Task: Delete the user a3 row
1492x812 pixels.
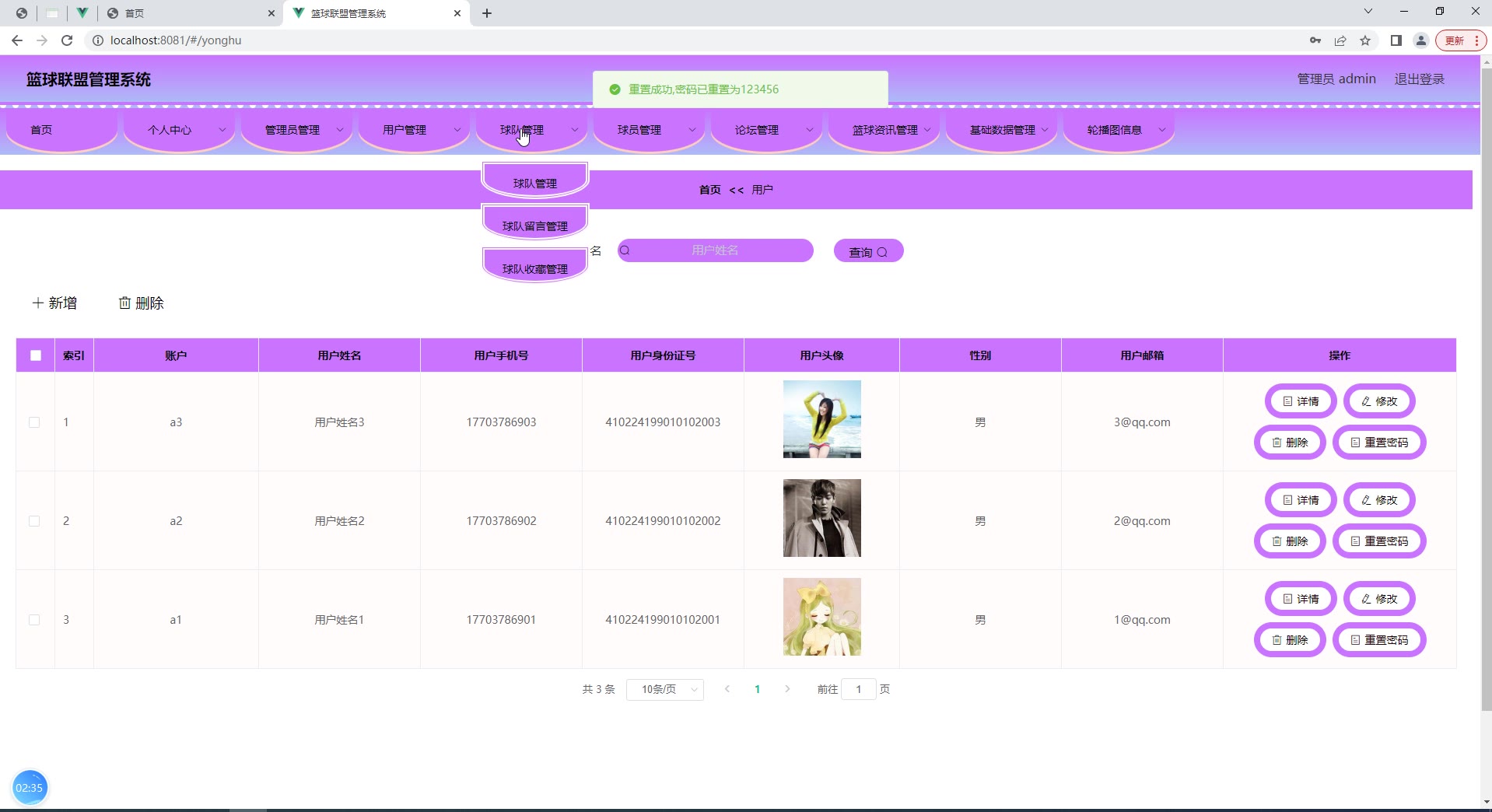Action: click(x=1290, y=443)
